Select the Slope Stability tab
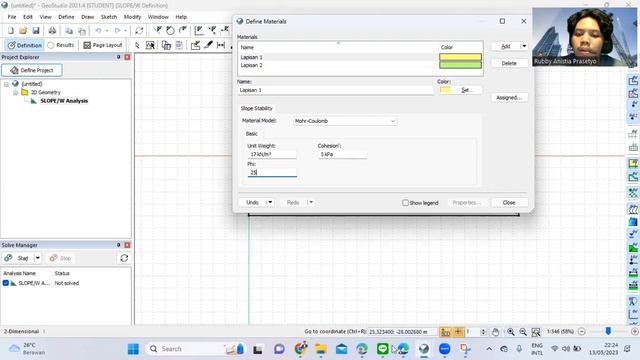 click(x=256, y=108)
